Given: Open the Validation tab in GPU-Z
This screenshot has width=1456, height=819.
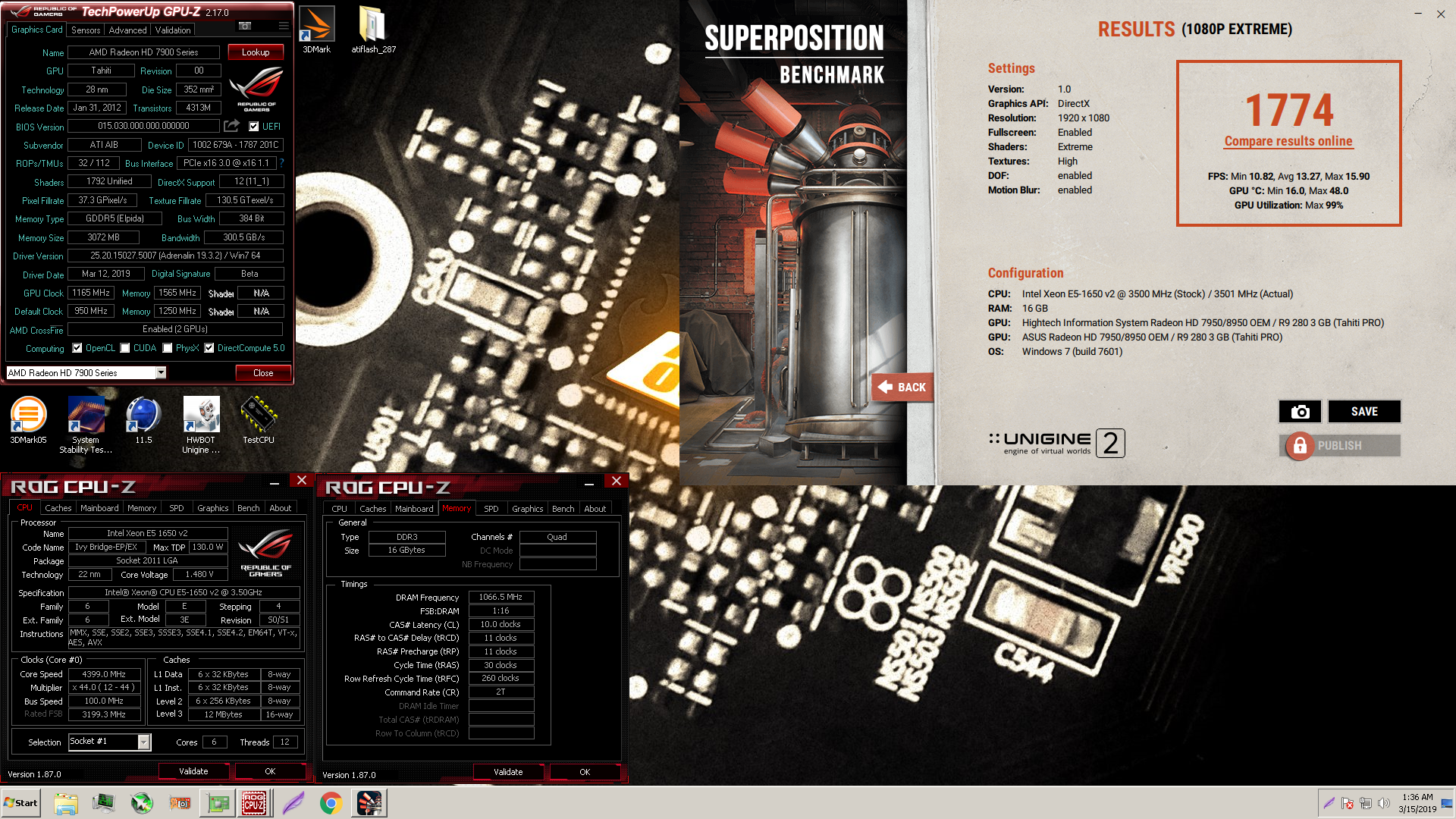Looking at the screenshot, I should click(173, 30).
